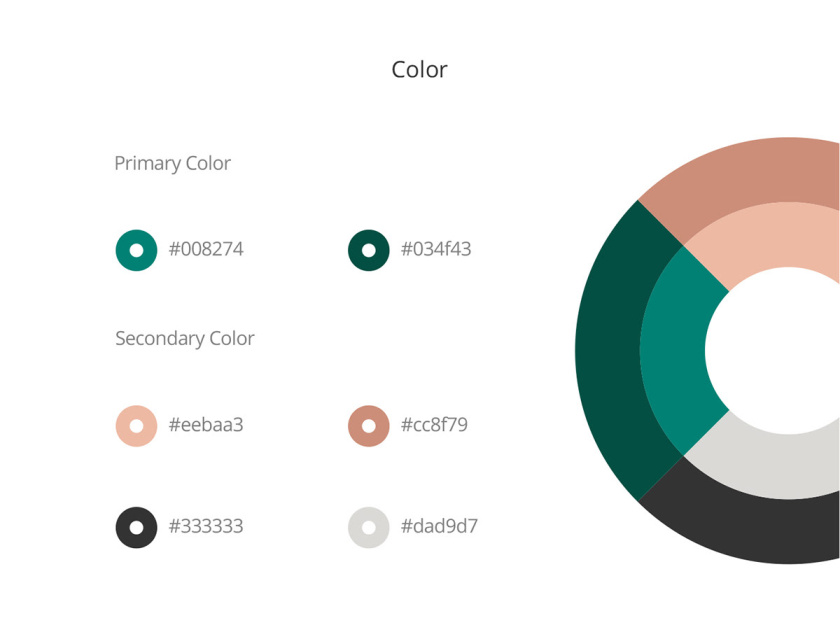The height and width of the screenshot is (625, 840).
Task: Click the #008274 teal color swatch
Action: tap(136, 250)
